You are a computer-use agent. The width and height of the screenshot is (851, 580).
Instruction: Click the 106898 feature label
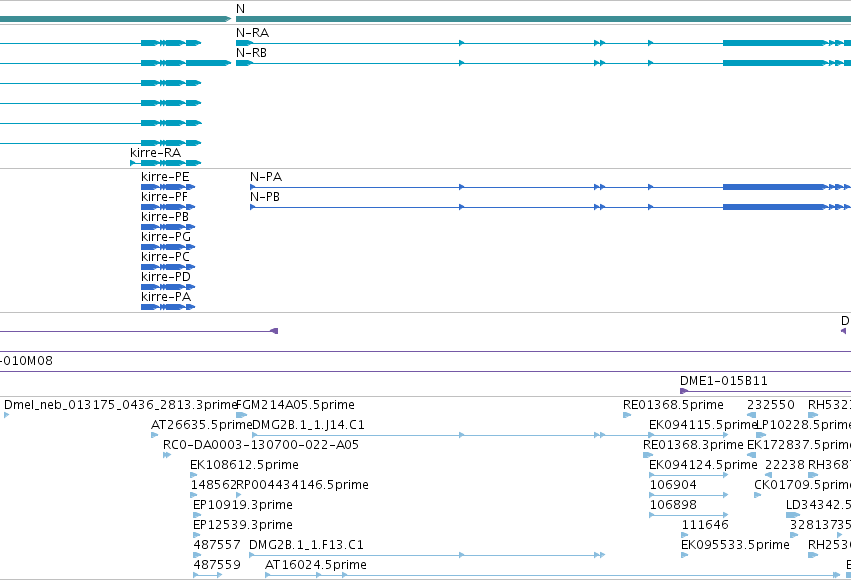[673, 505]
